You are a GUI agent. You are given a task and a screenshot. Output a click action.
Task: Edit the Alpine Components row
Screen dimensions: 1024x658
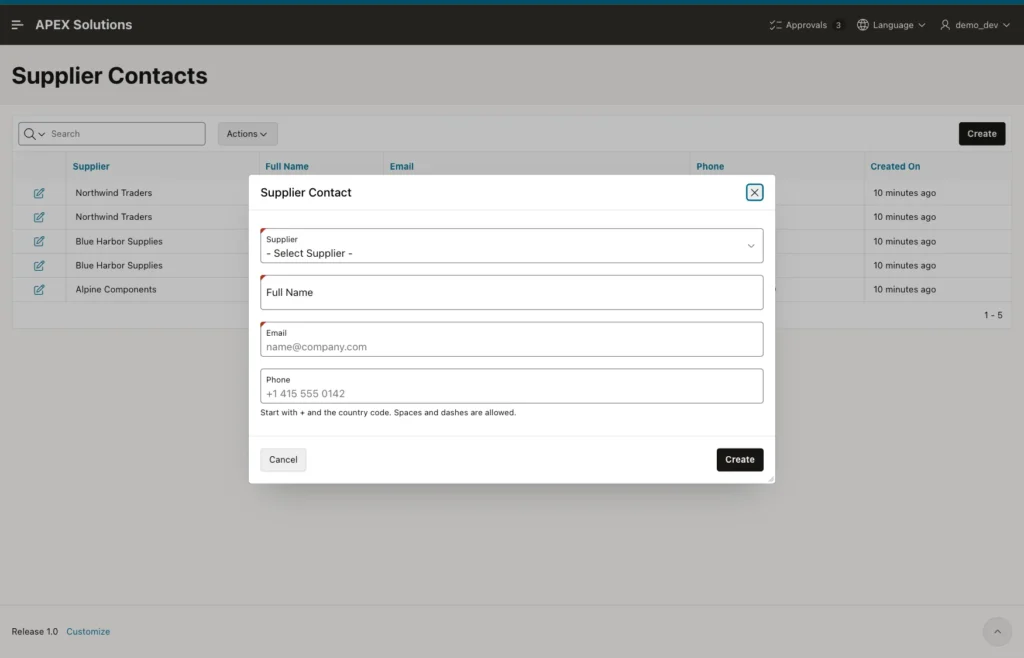[x=39, y=290]
